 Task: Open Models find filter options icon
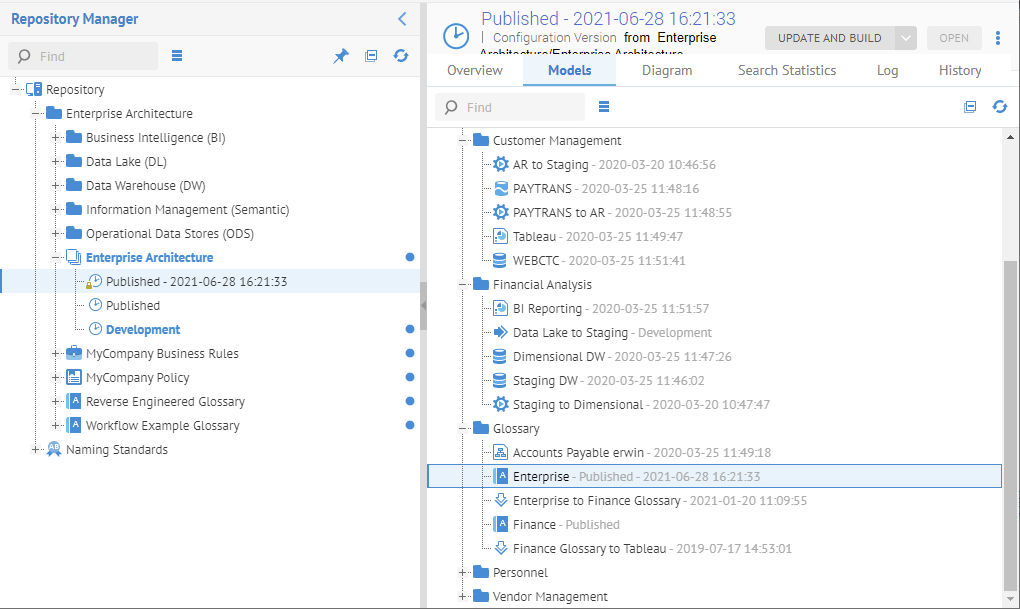pyautogui.click(x=604, y=107)
